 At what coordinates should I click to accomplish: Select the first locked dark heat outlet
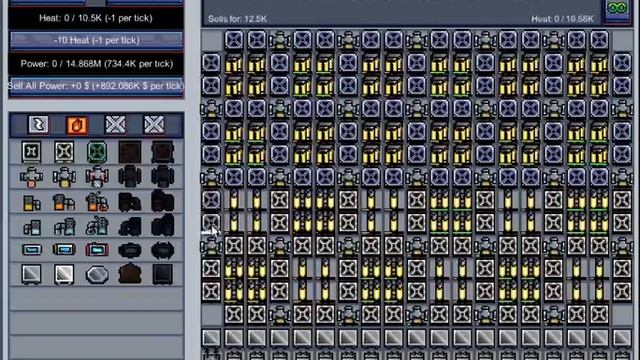tap(130, 227)
